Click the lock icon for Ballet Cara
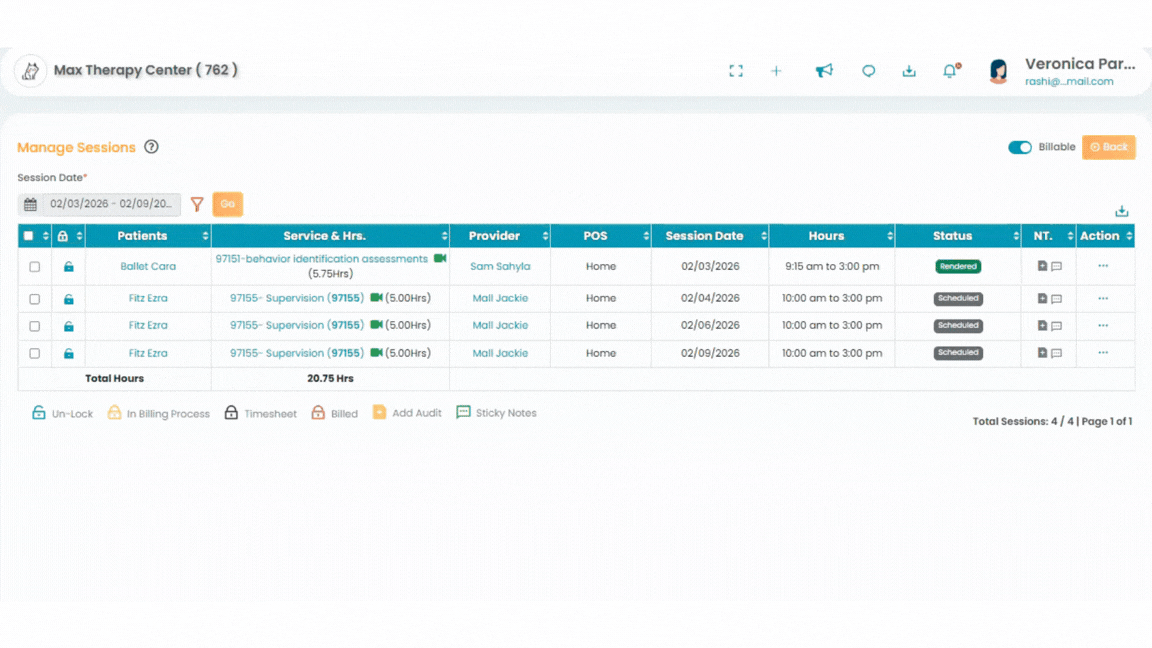Screen dimensions: 1152x648 click(x=69, y=267)
